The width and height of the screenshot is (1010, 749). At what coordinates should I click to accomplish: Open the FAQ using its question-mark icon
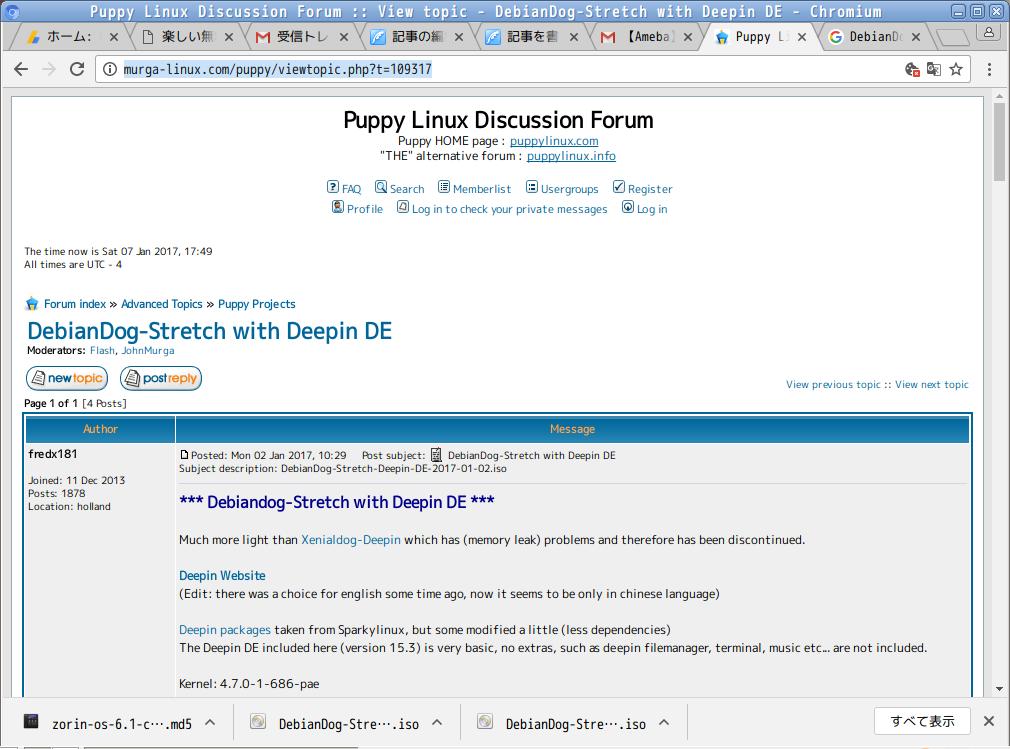332,188
